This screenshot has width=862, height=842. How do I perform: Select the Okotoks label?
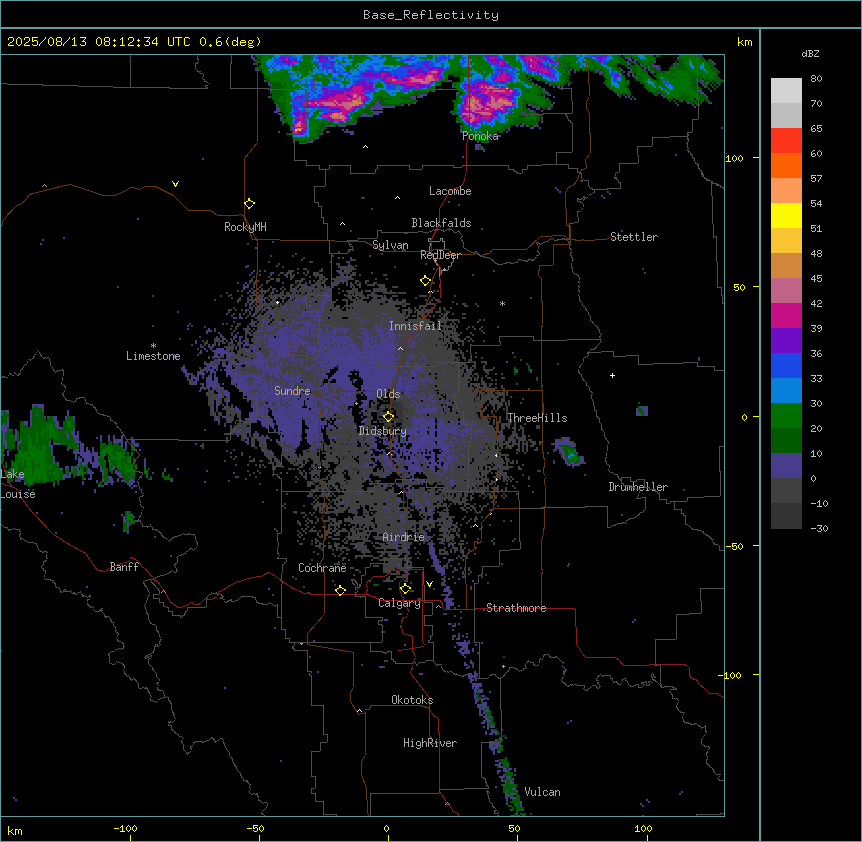tap(412, 700)
